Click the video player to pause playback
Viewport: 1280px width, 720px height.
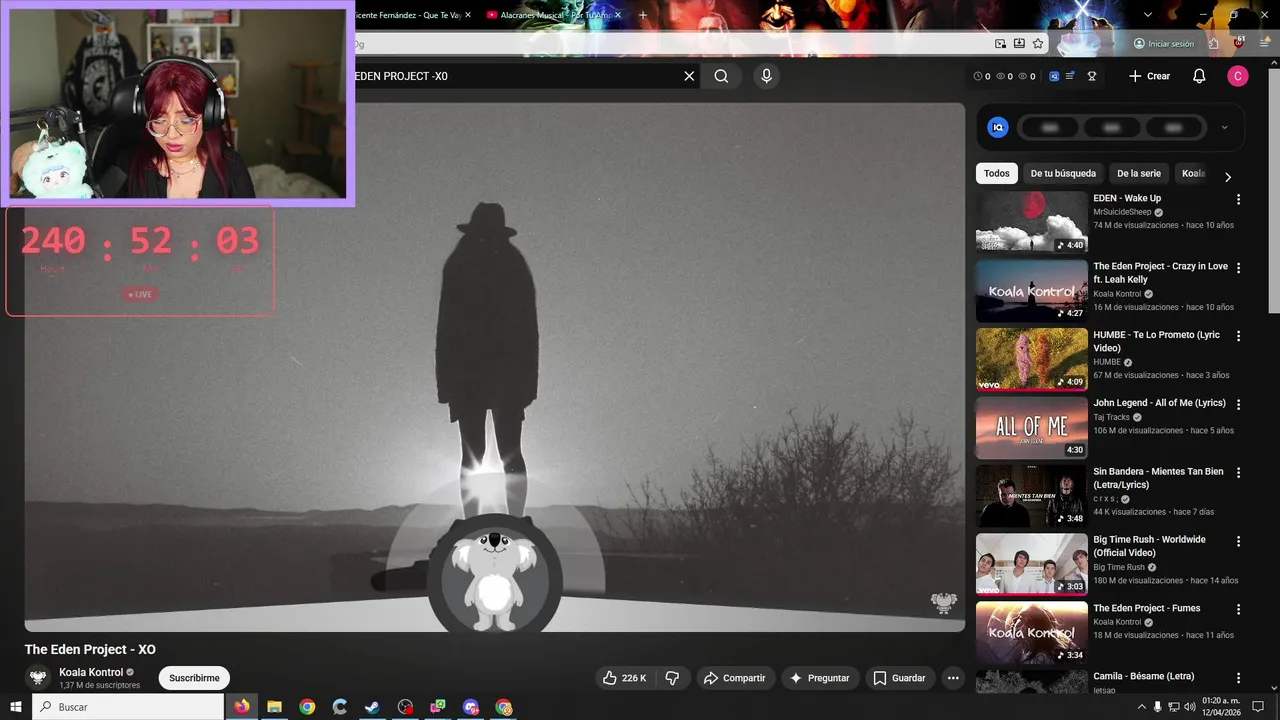pos(495,367)
